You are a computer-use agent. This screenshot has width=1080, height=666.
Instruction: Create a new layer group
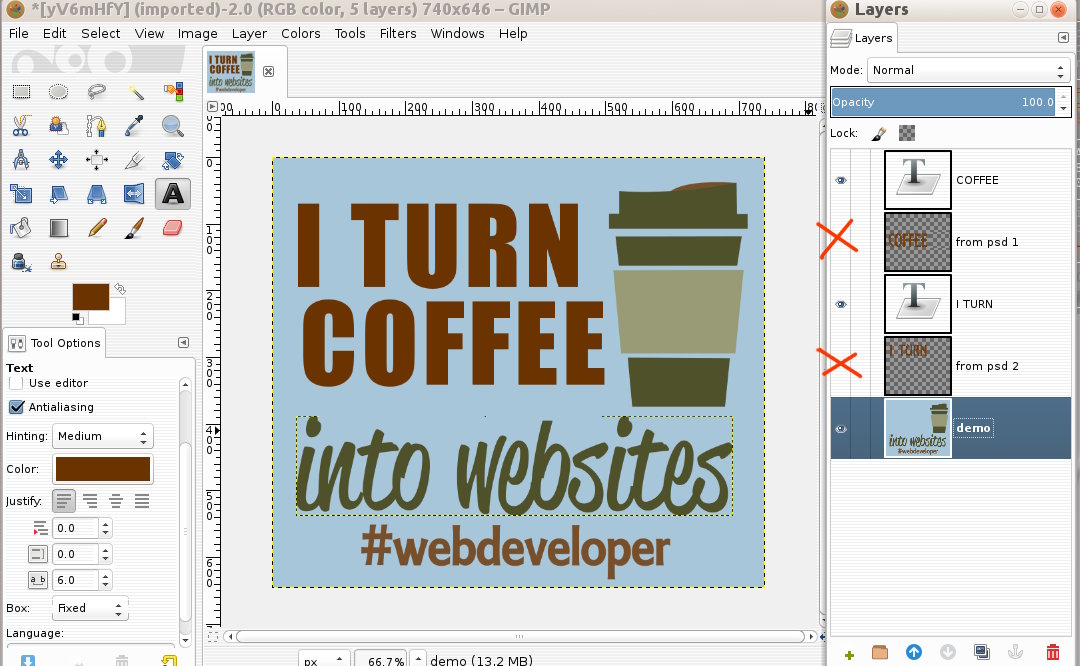[880, 652]
